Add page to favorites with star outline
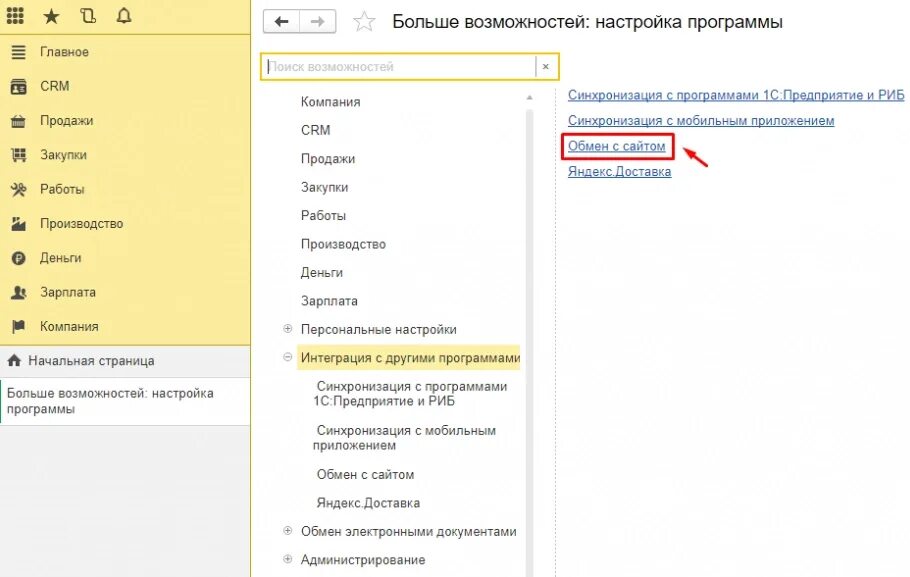Viewport: 910px width, 577px height. pyautogui.click(x=364, y=21)
